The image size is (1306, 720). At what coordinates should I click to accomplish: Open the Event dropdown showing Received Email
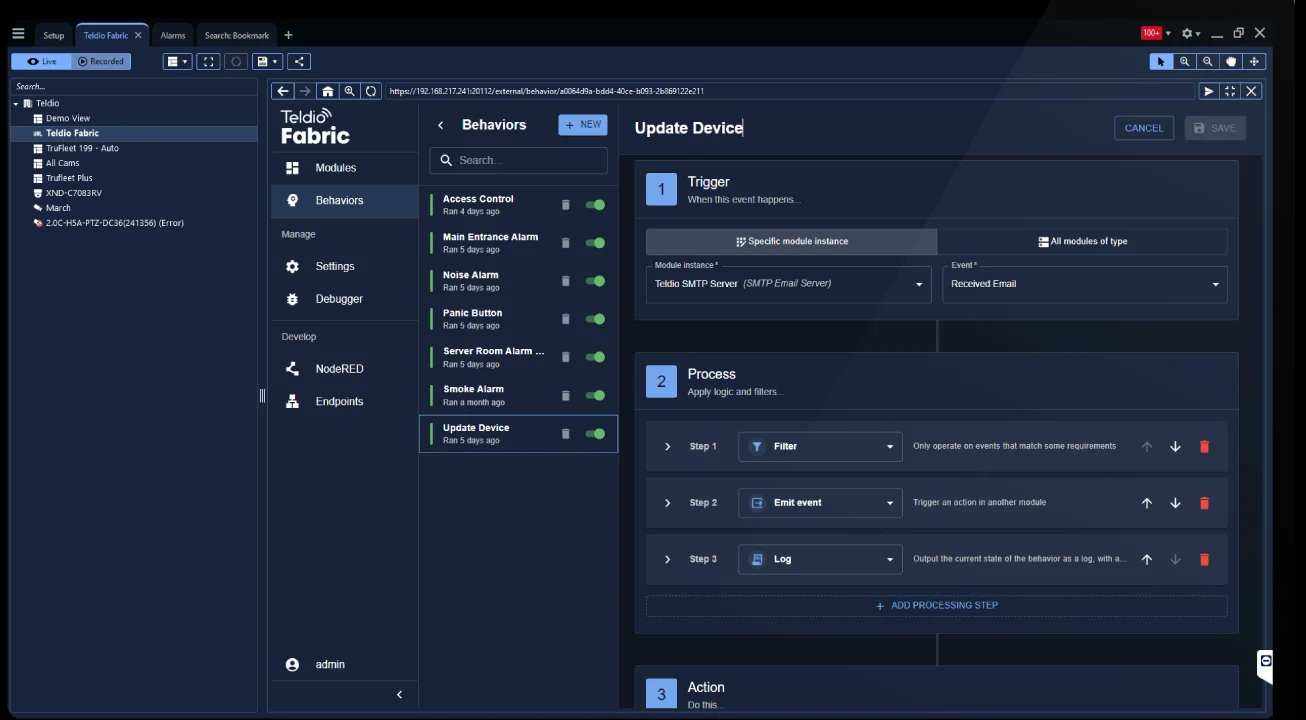point(1085,284)
